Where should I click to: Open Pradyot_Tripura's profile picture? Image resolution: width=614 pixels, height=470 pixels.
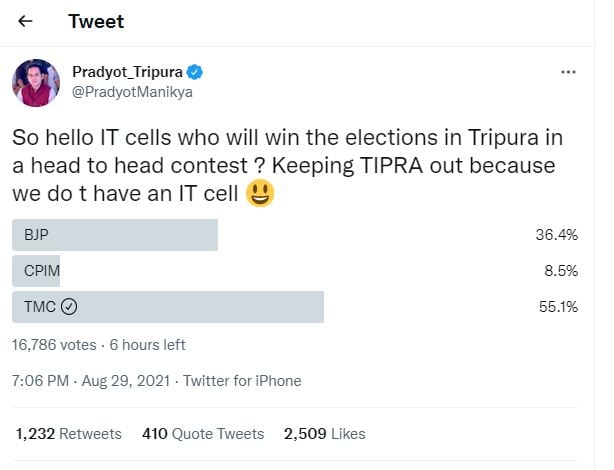tap(36, 83)
